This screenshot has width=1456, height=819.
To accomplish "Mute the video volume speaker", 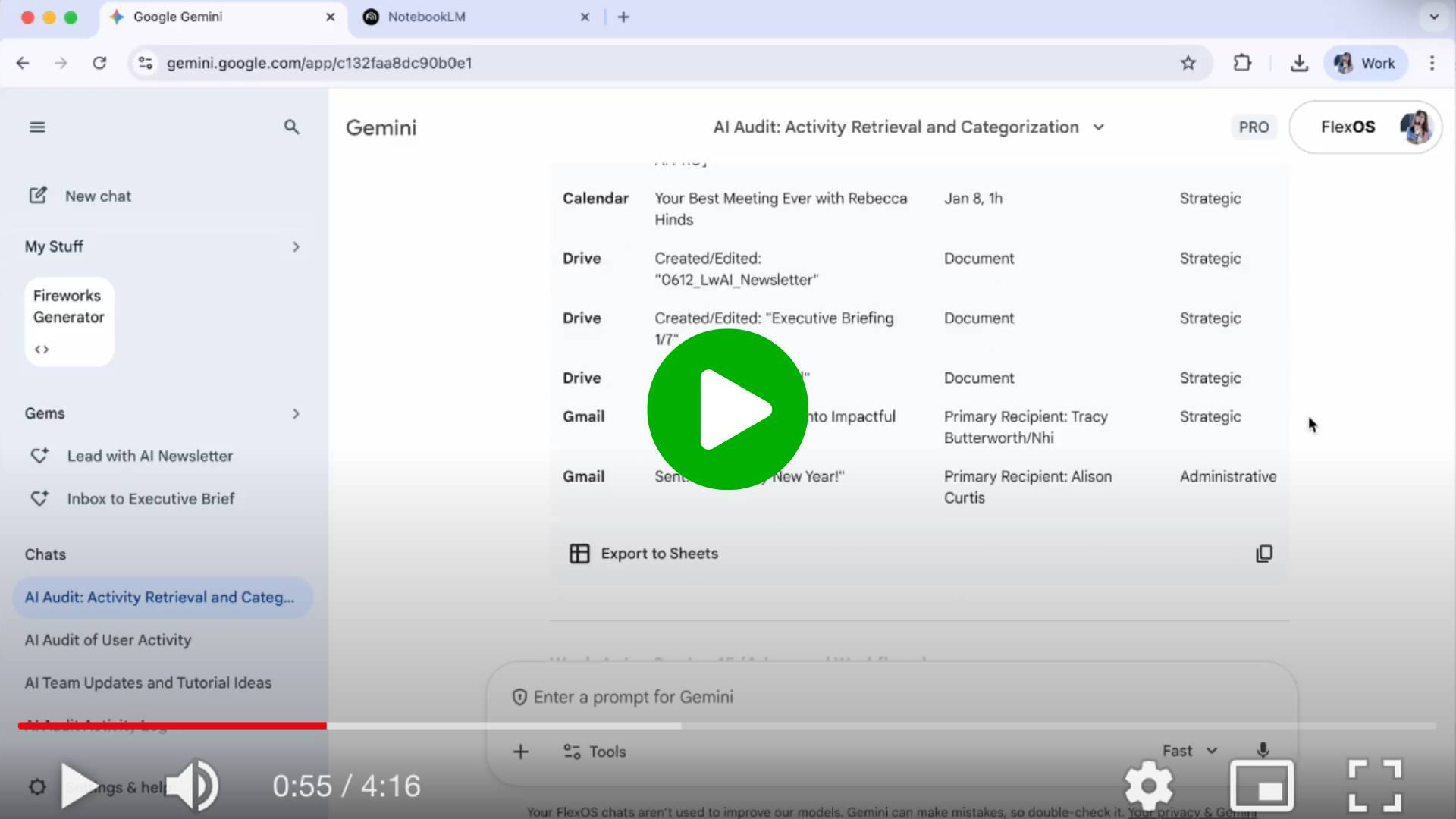I will (191, 786).
